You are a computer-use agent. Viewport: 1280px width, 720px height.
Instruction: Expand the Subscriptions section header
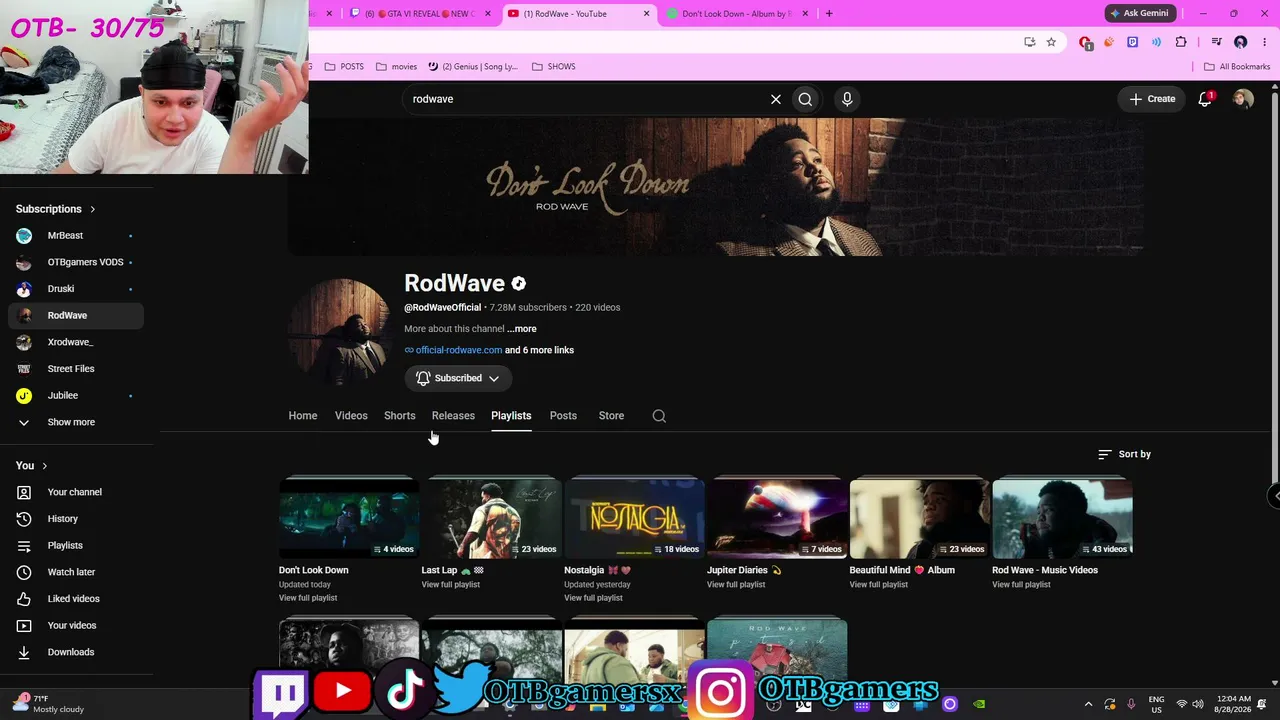(x=56, y=209)
